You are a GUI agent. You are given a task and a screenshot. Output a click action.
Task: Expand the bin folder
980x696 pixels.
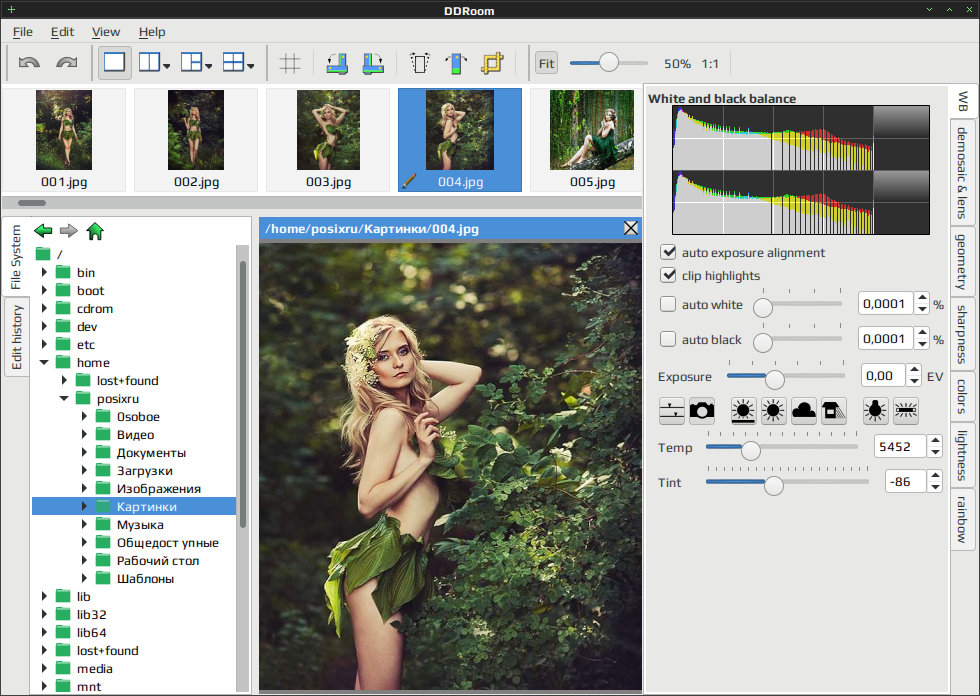(44, 272)
